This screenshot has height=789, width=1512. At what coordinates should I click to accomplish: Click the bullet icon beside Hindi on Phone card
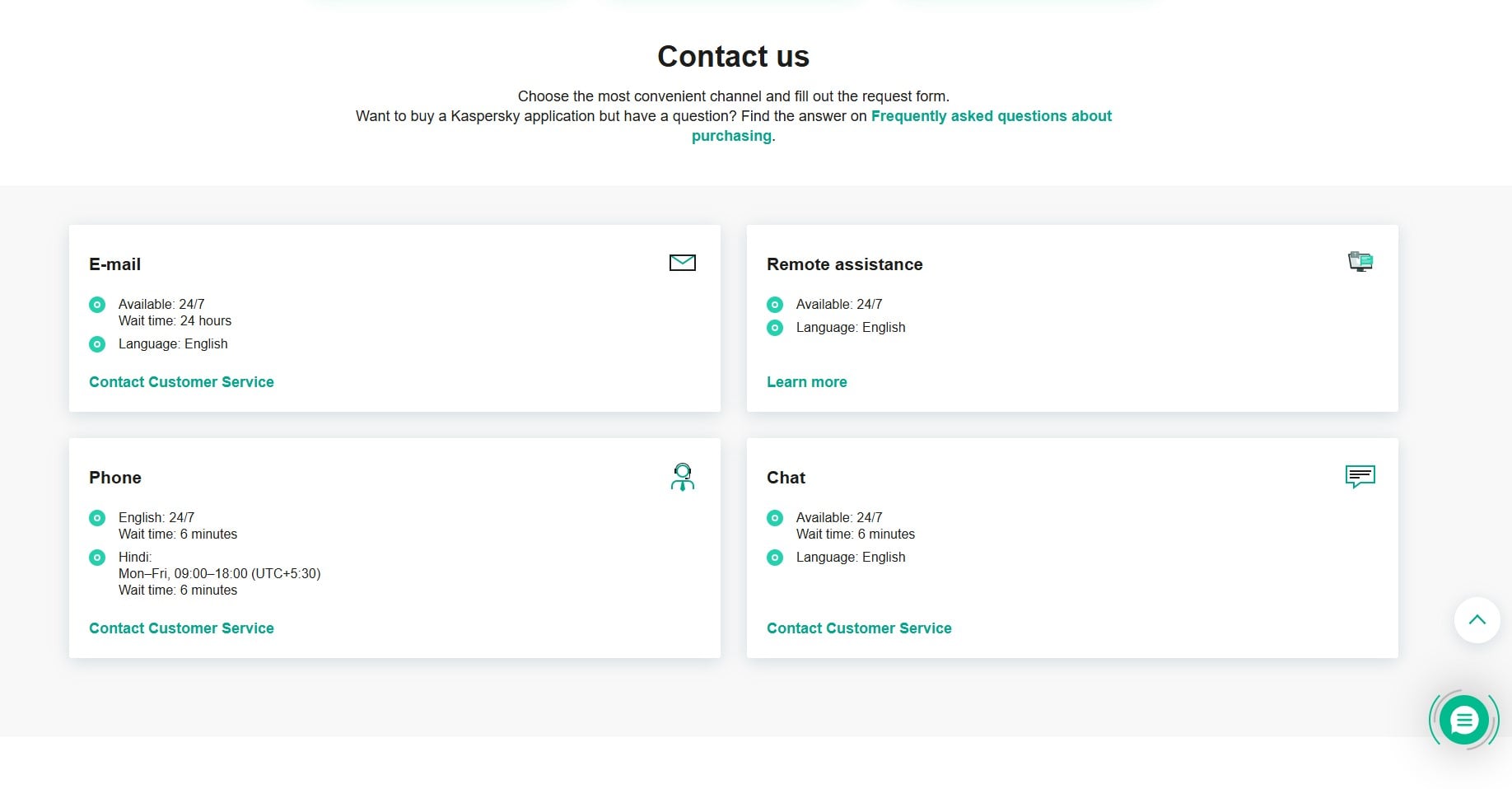97,558
